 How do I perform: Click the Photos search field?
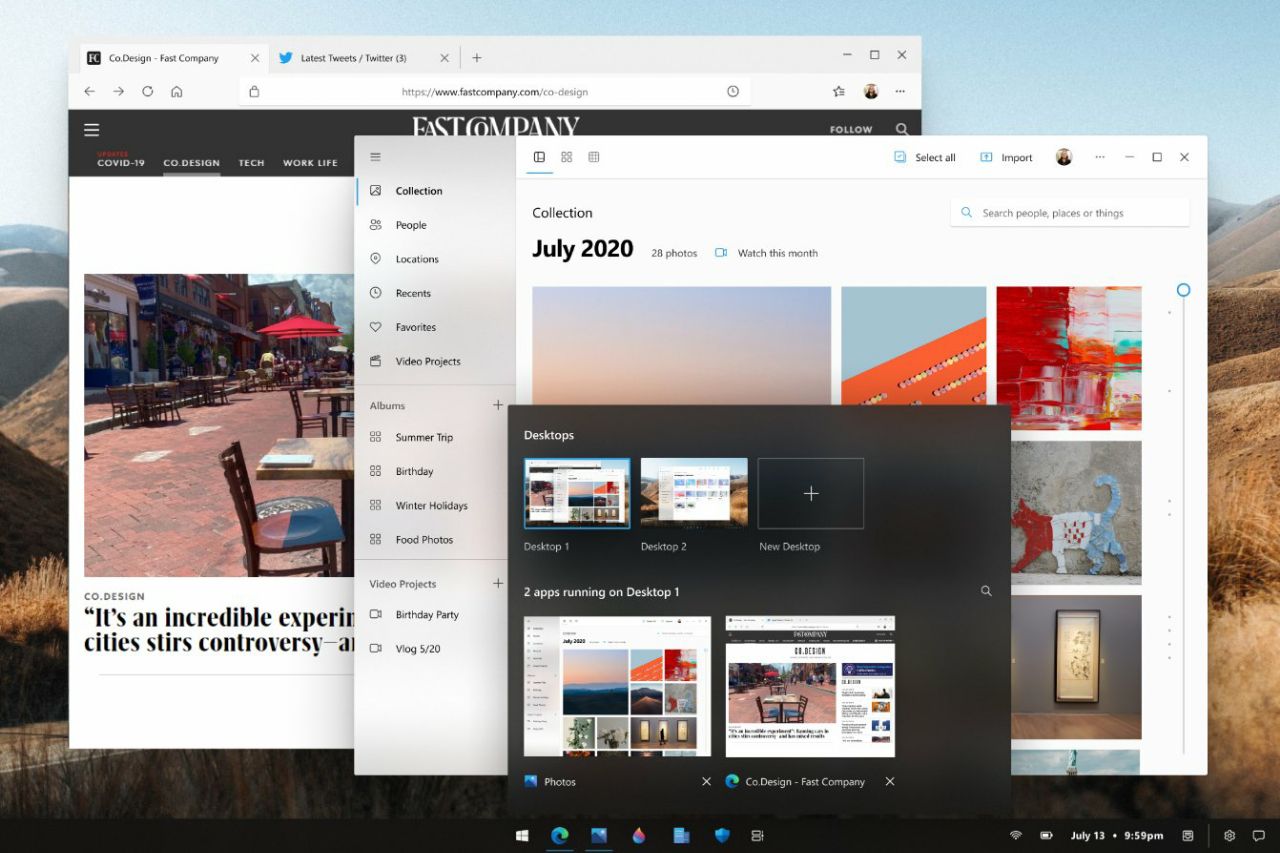(1069, 213)
